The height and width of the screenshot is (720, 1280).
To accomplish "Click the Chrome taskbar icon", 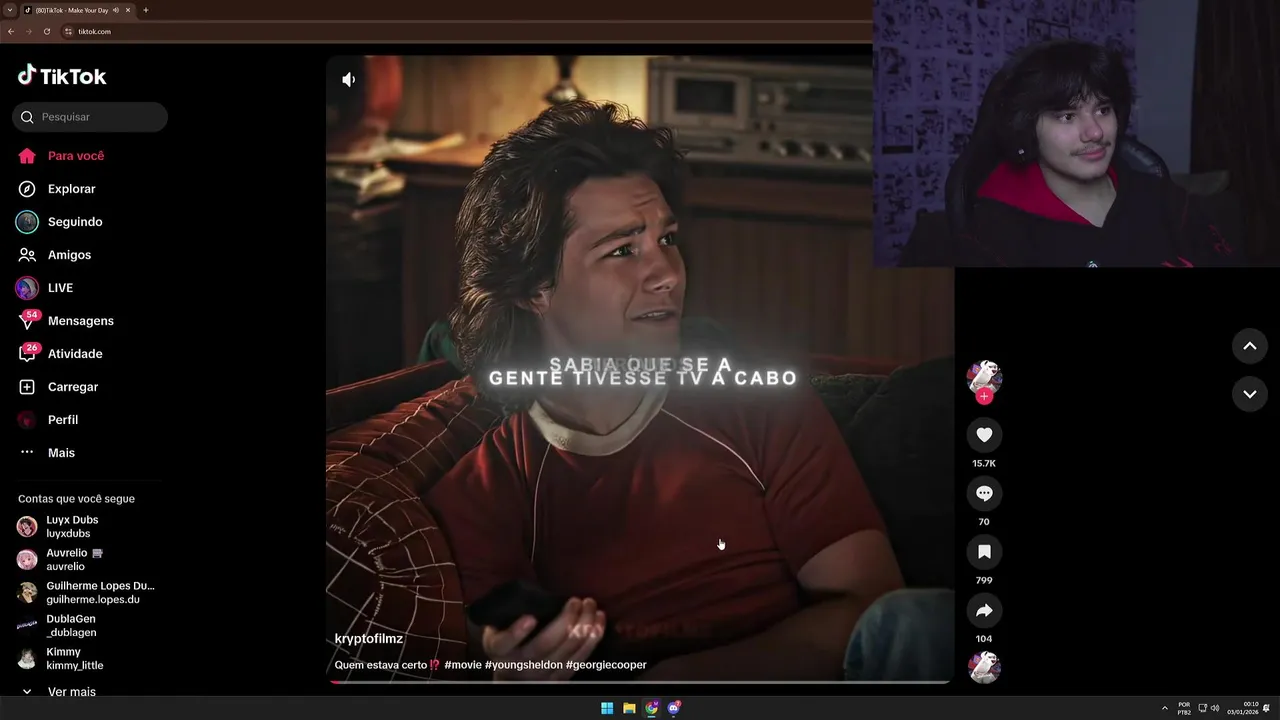I will tap(652, 708).
